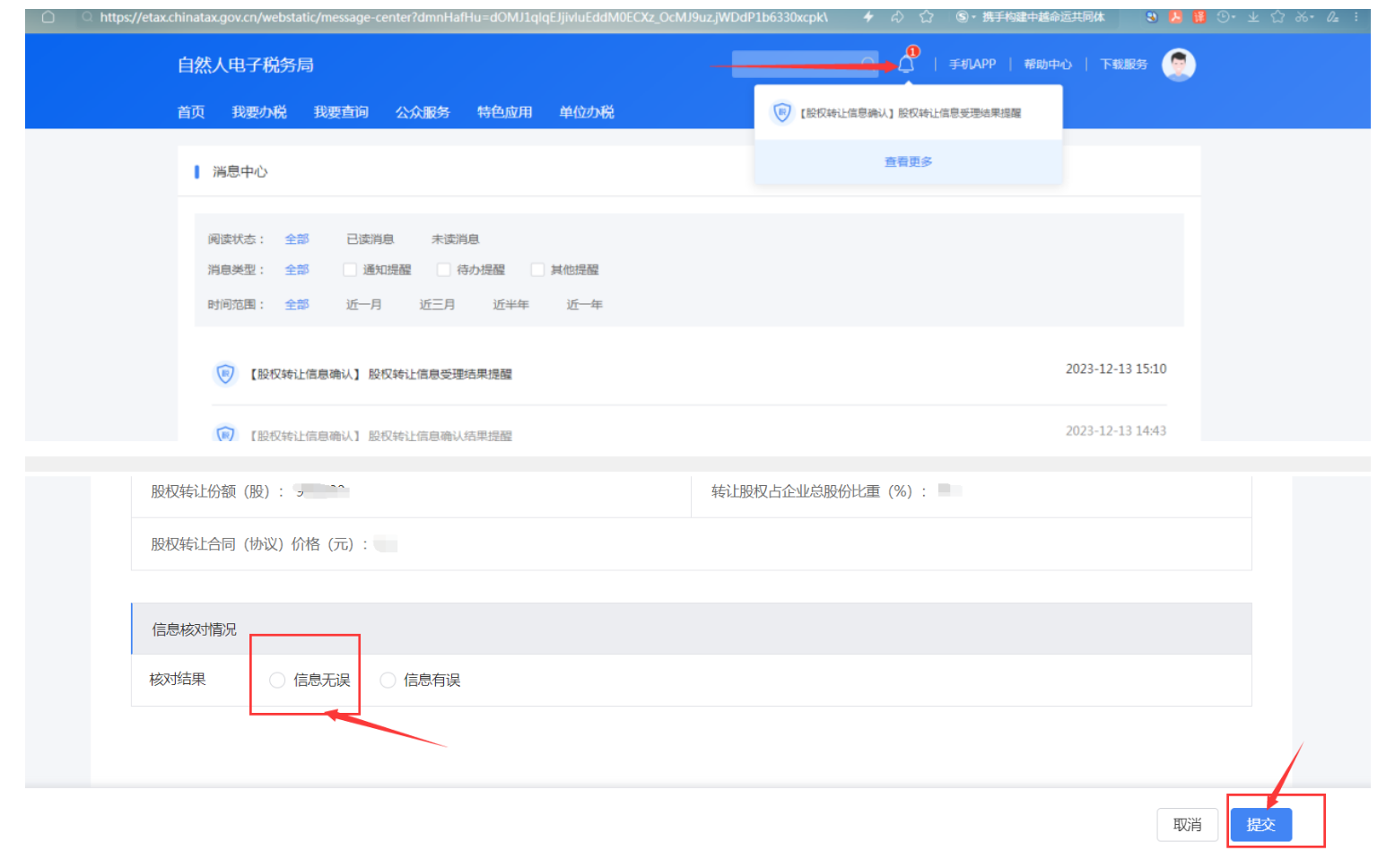Screen dimensions: 1395x868
Task: Click 查看更多 in notification popup
Action: click(909, 161)
